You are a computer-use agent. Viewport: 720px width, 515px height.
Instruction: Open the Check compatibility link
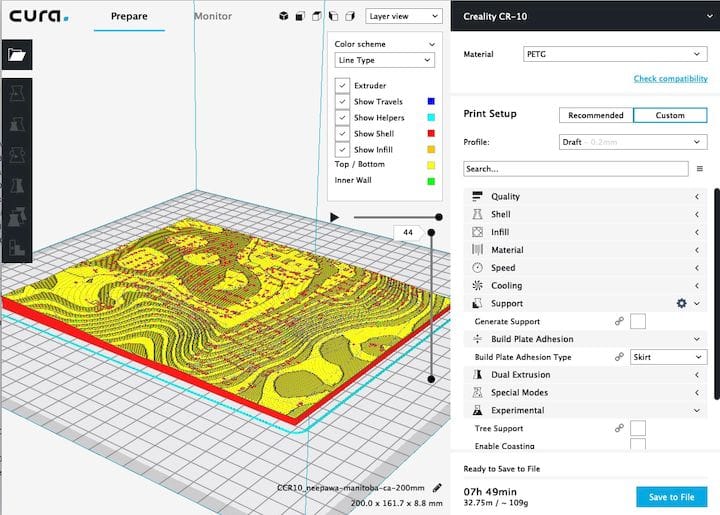pos(670,79)
